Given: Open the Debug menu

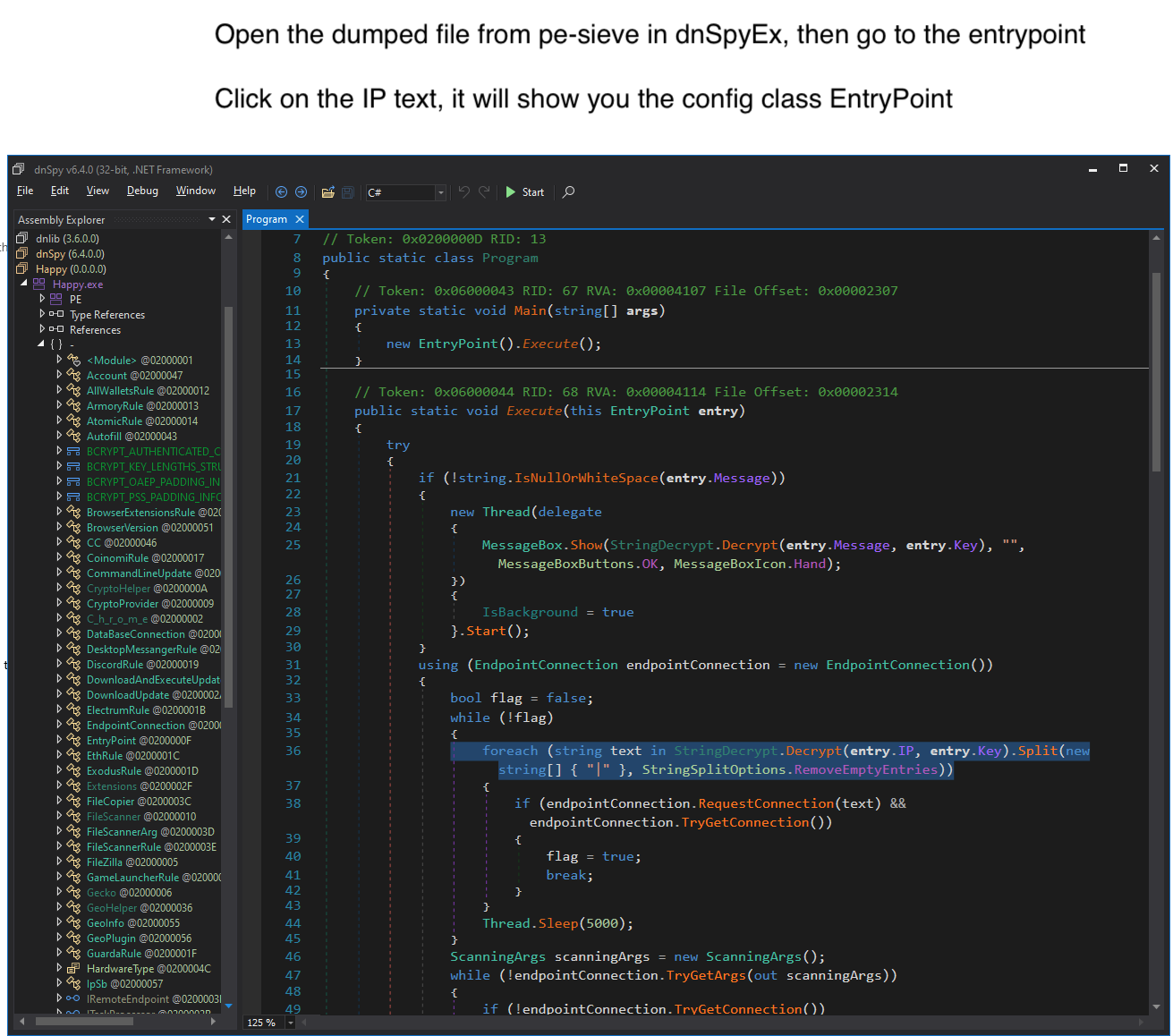Looking at the screenshot, I should [142, 191].
